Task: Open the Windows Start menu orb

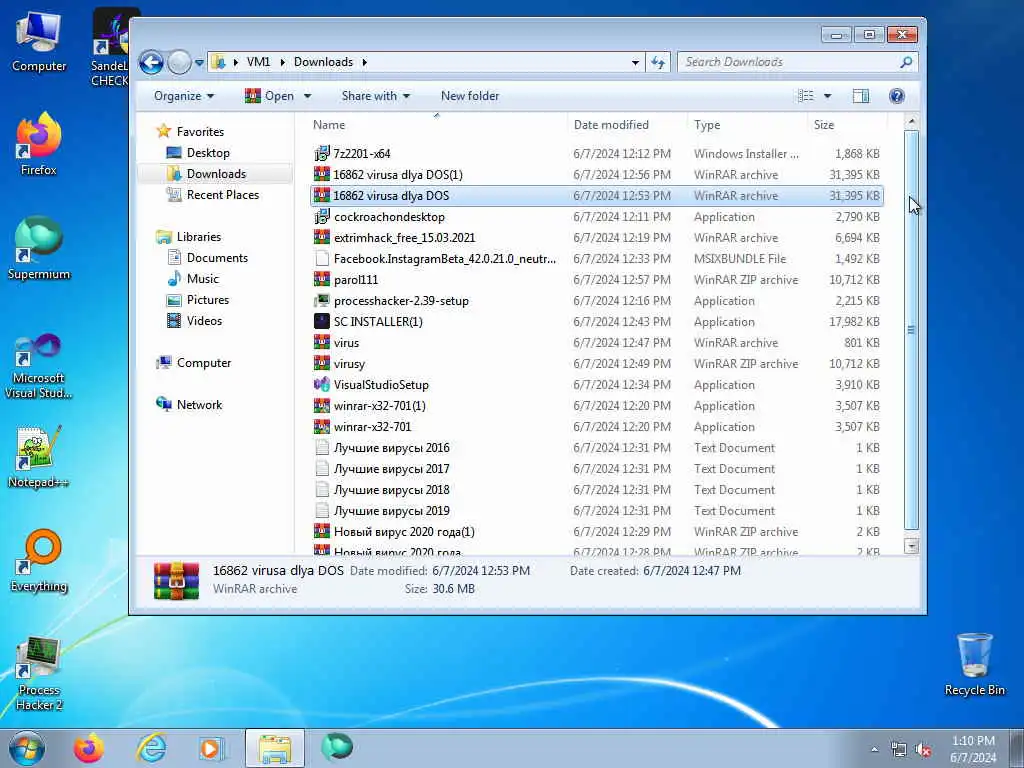Action: click(27, 748)
